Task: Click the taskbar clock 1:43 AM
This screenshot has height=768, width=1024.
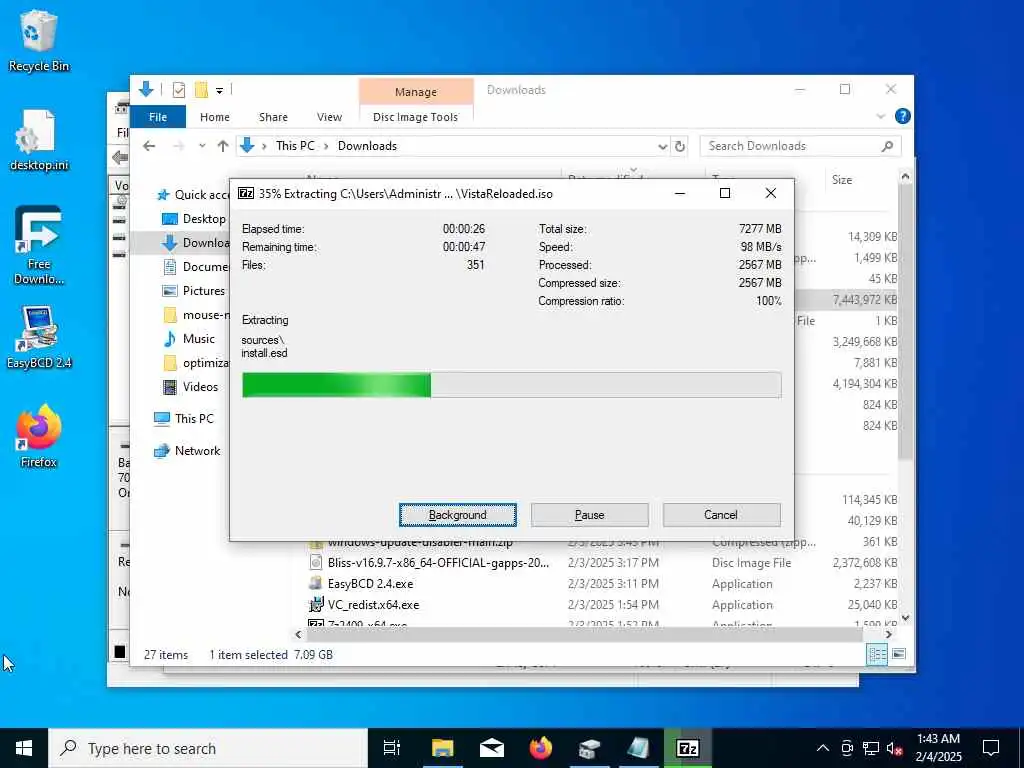Action: tap(938, 748)
